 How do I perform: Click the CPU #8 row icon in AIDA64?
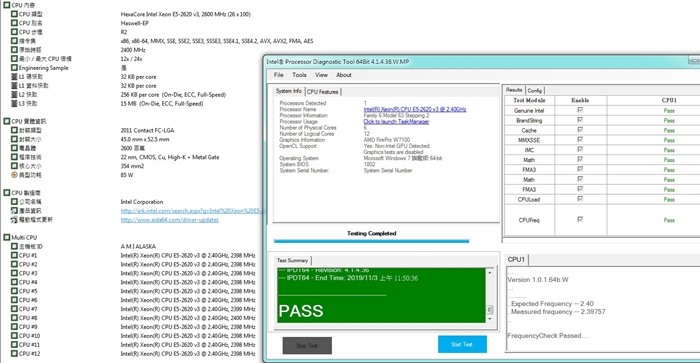(x=14, y=318)
